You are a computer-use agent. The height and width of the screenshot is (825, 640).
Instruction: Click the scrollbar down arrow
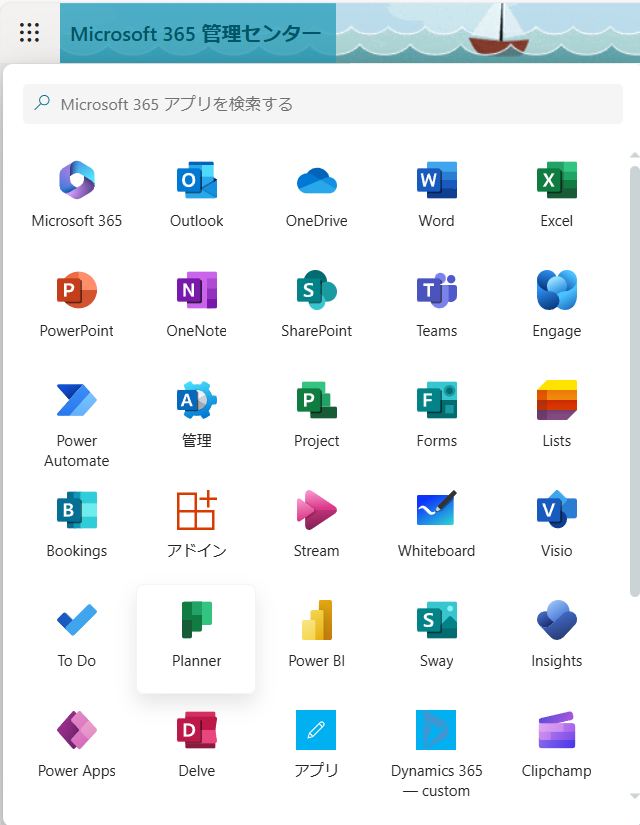(634, 796)
